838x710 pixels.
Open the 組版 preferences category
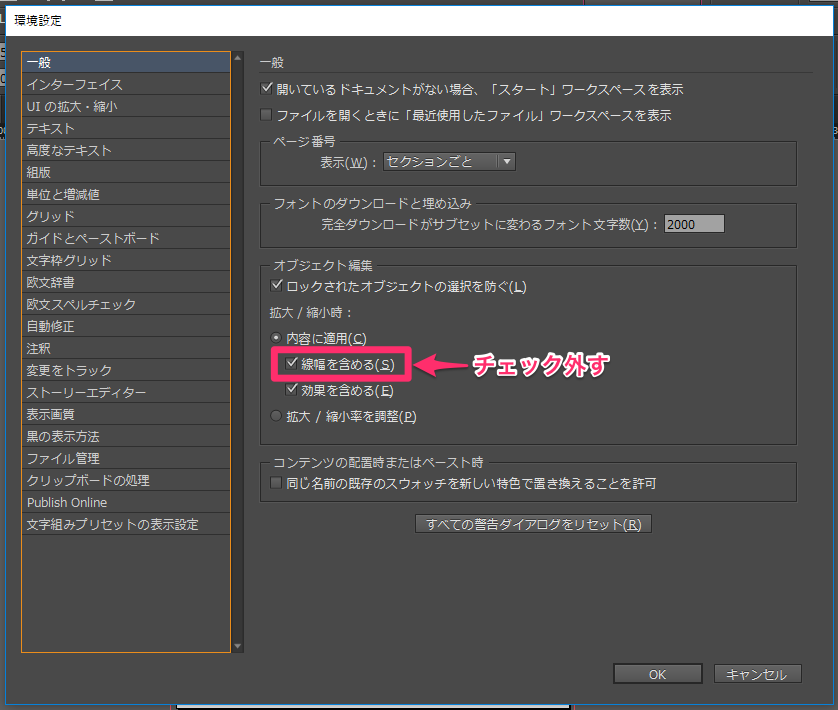click(x=126, y=172)
